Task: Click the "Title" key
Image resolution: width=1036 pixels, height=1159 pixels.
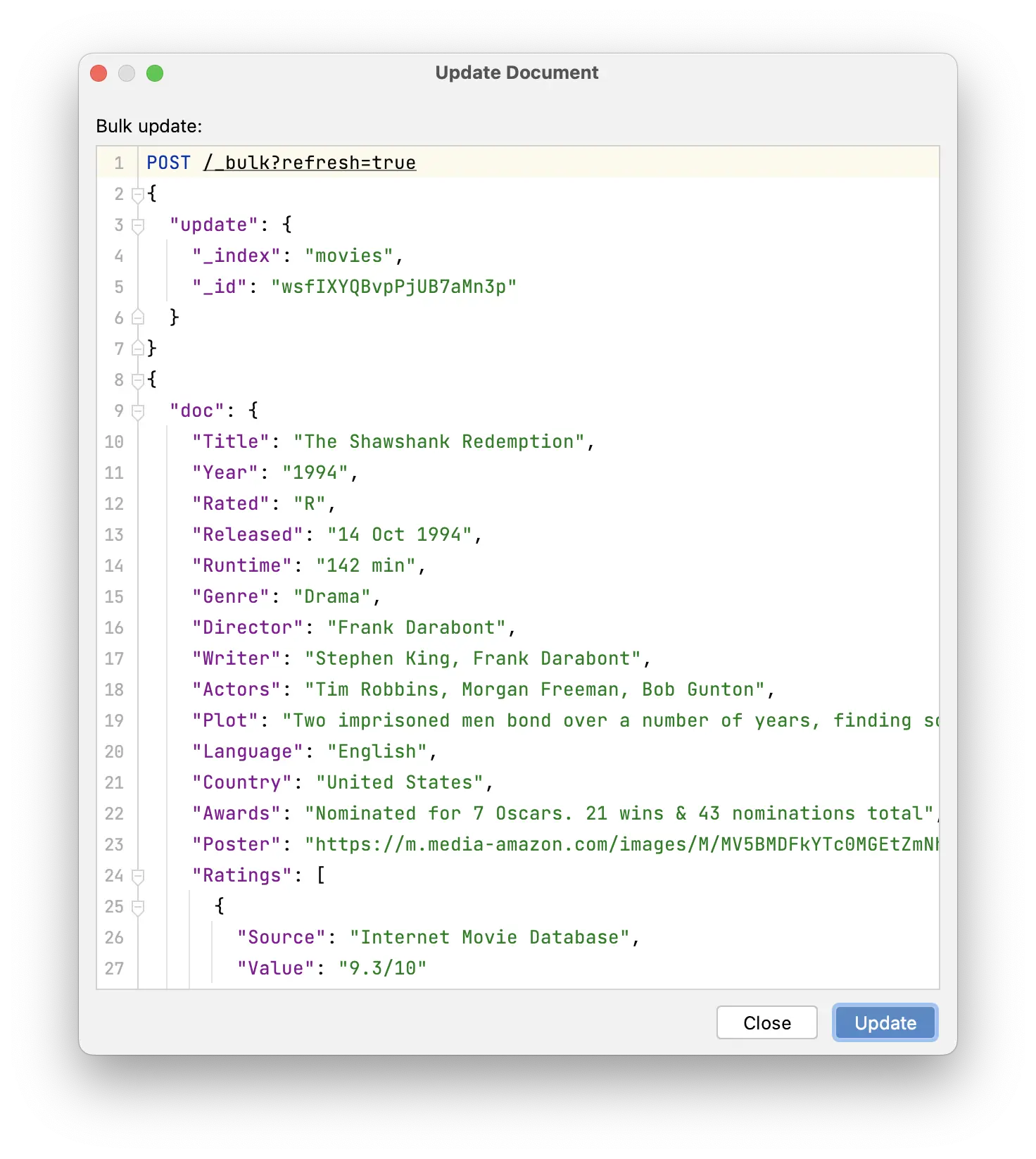Action: coord(231,441)
